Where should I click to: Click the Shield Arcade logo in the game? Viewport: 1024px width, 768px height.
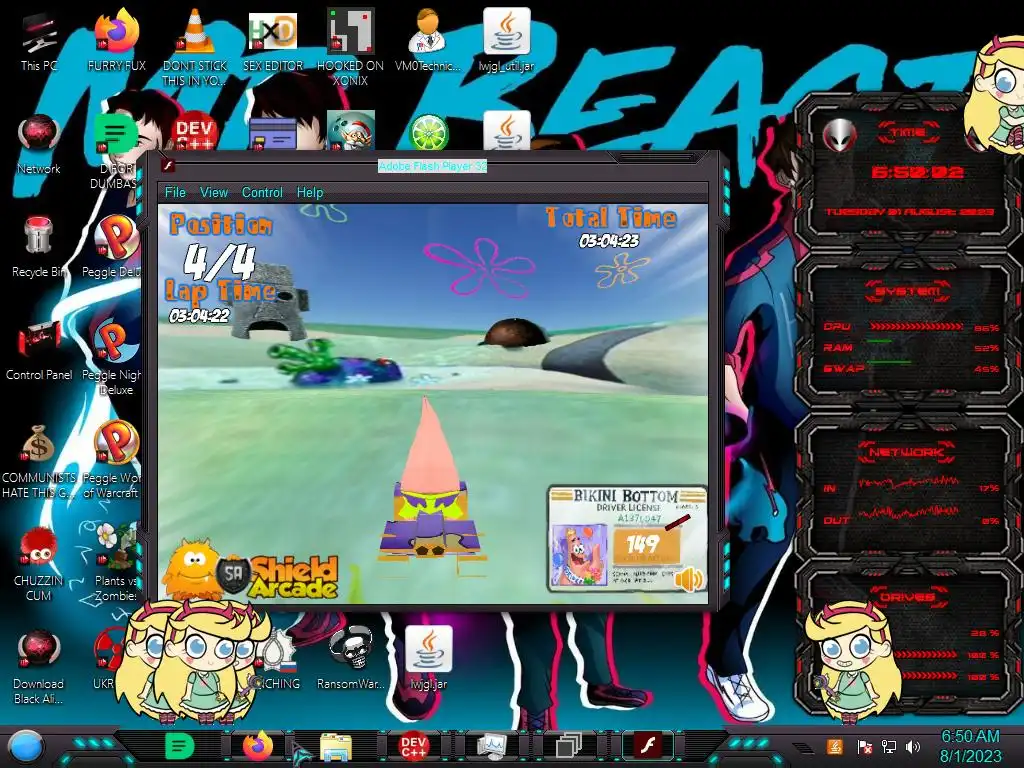(252, 569)
